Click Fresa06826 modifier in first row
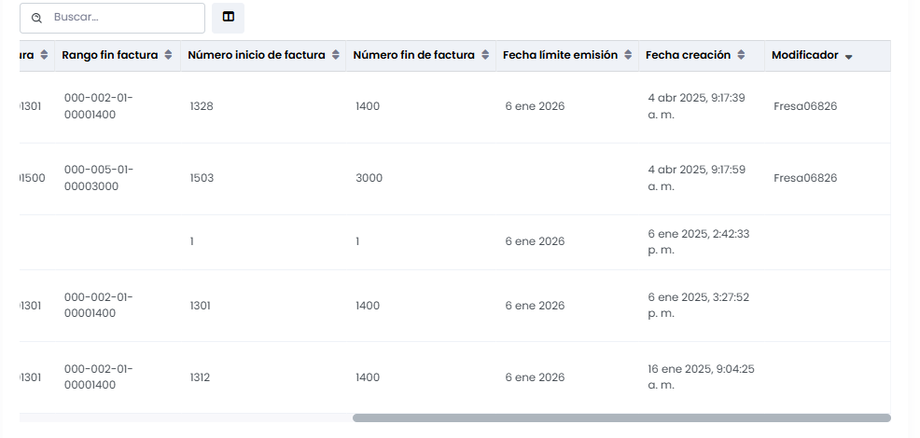The image size is (920, 438). click(x=805, y=106)
